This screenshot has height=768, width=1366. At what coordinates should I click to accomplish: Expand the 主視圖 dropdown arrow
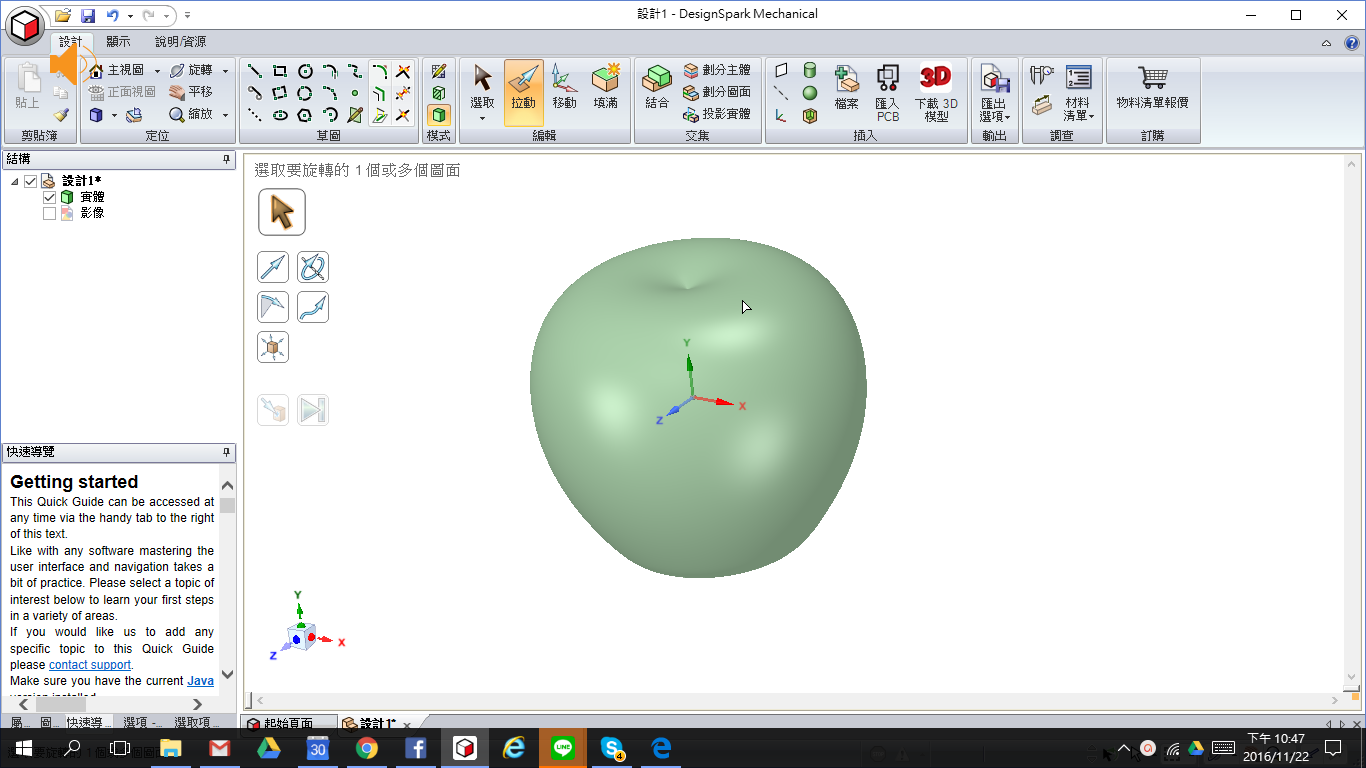pos(157,71)
